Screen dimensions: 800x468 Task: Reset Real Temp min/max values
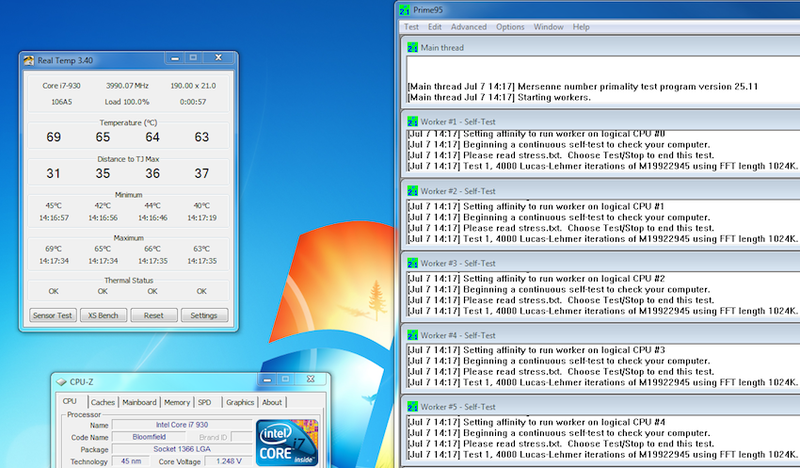tap(154, 315)
